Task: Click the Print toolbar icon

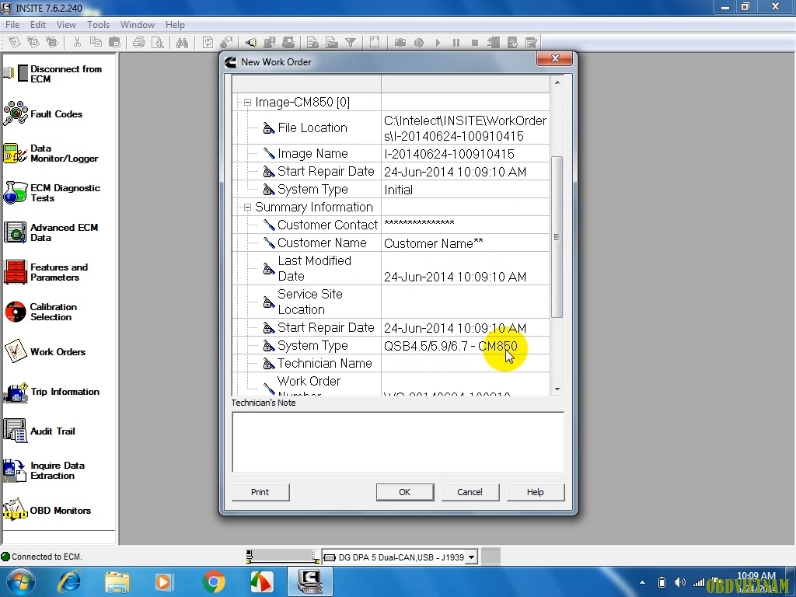Action: click(139, 43)
